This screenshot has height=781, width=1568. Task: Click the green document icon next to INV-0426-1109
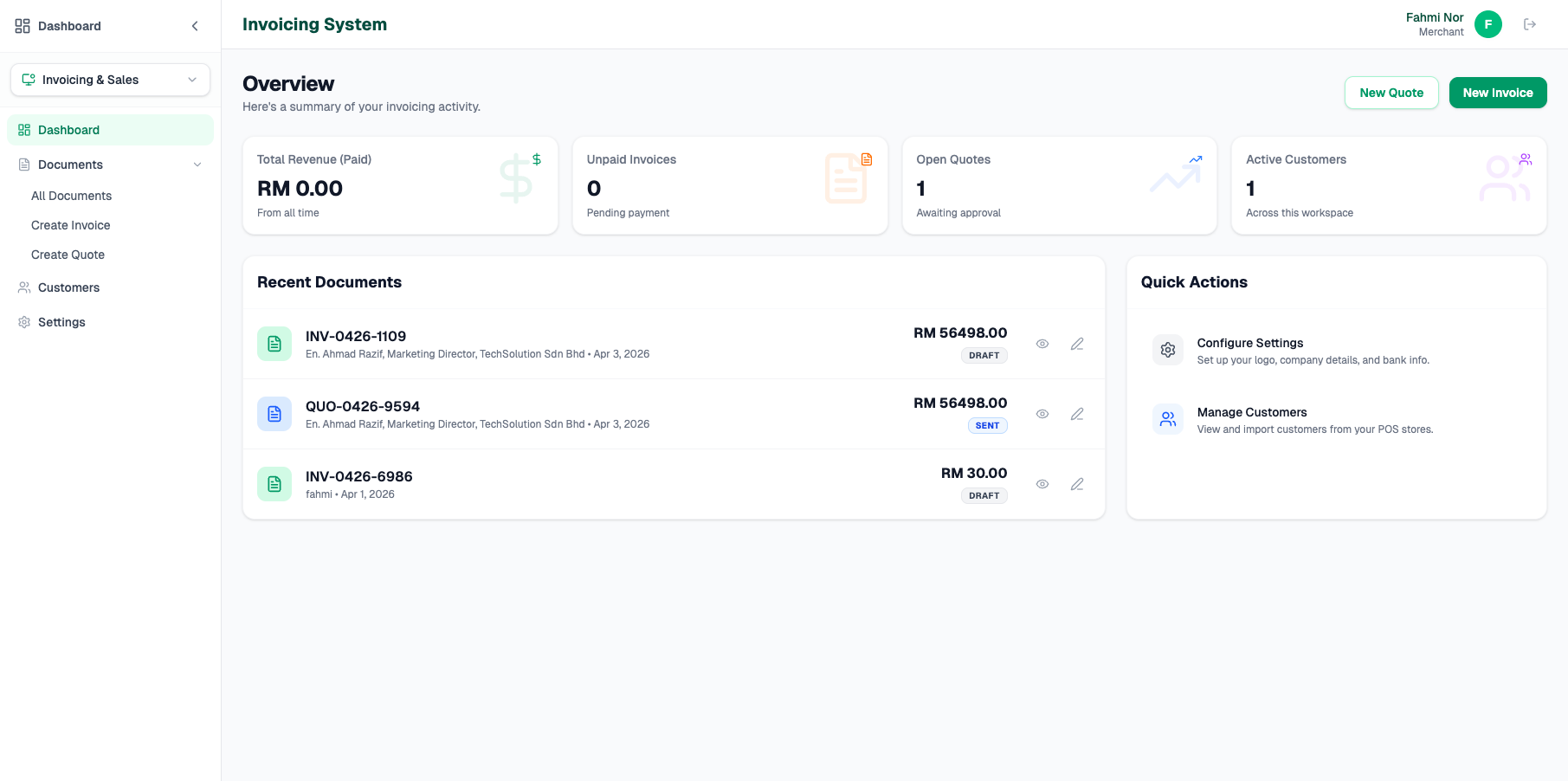(x=274, y=343)
